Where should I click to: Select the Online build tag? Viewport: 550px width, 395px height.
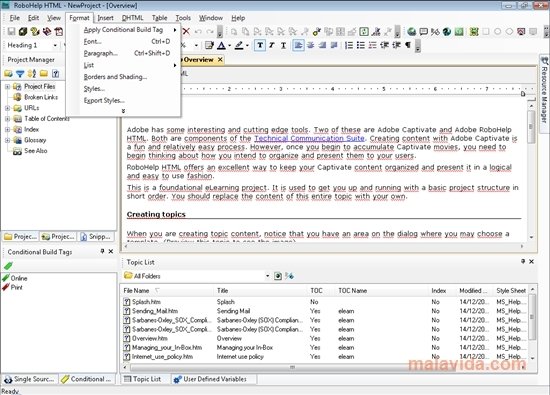[15, 278]
